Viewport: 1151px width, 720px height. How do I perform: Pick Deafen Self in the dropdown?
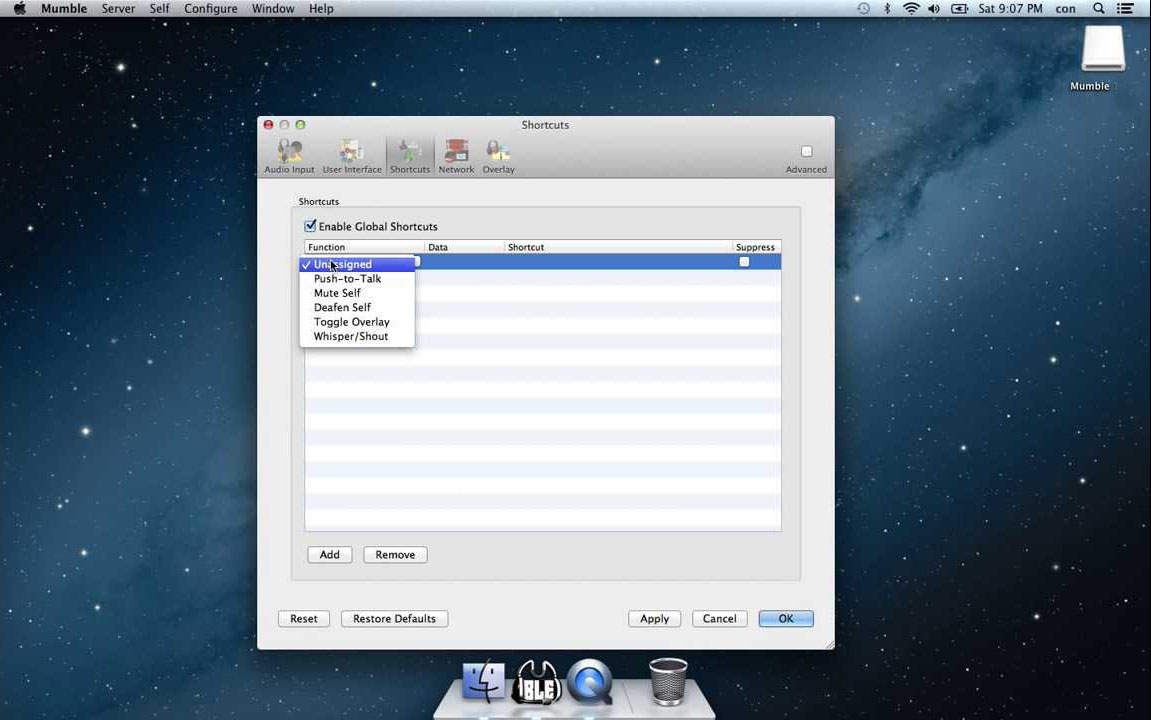[357, 308]
